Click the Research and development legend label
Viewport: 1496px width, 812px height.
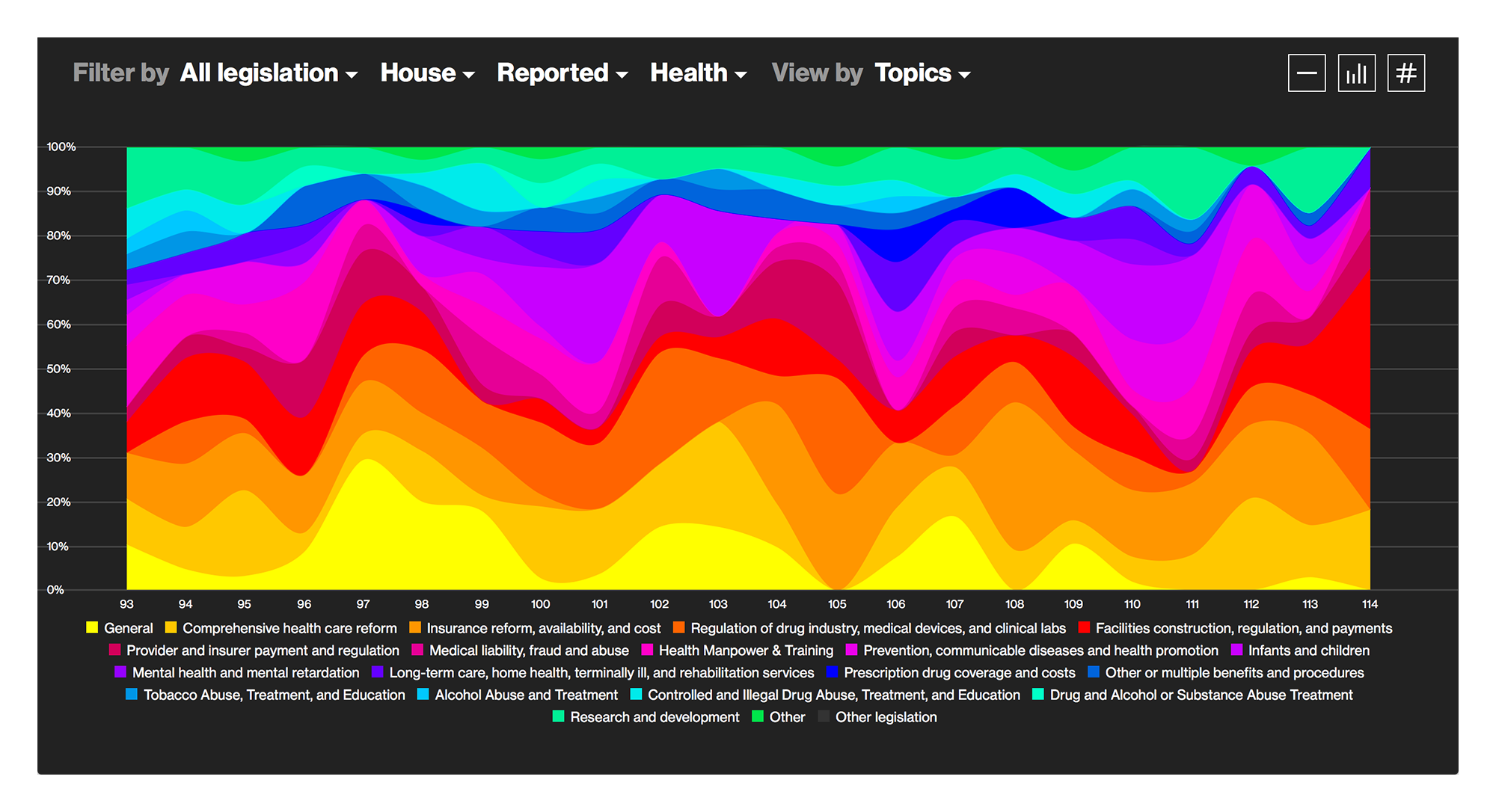coord(654,717)
